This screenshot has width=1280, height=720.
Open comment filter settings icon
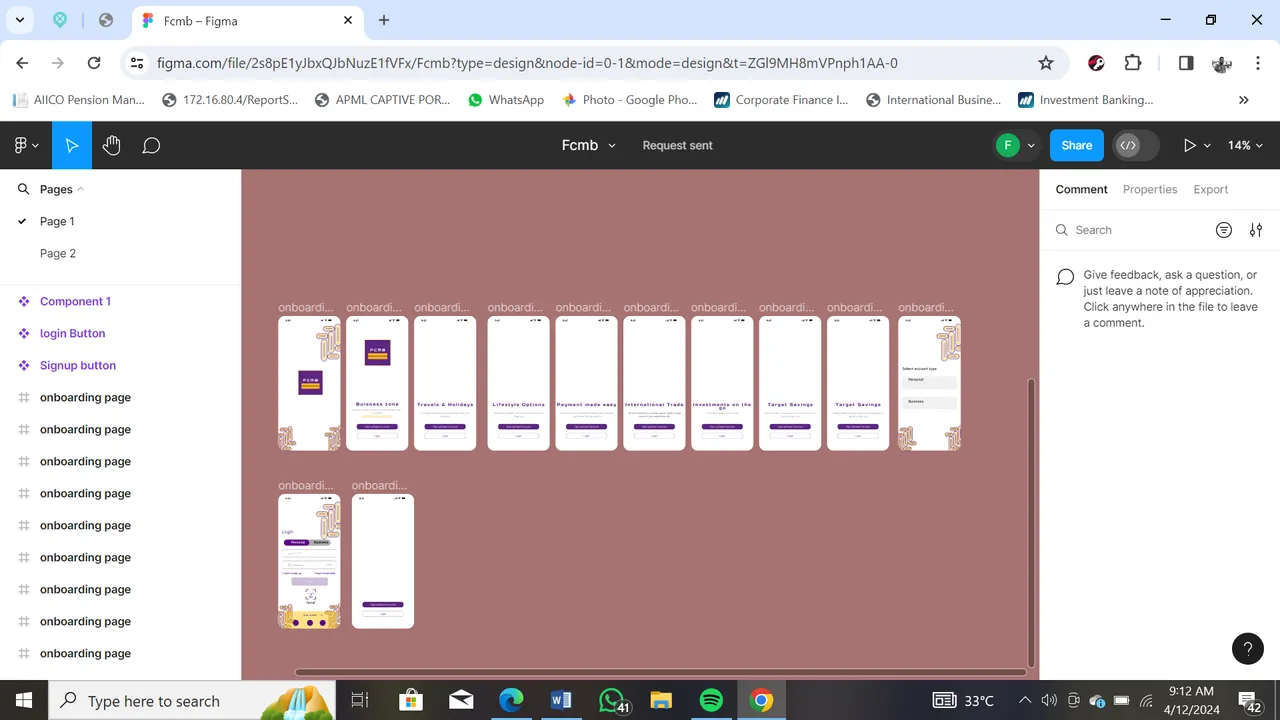1256,230
